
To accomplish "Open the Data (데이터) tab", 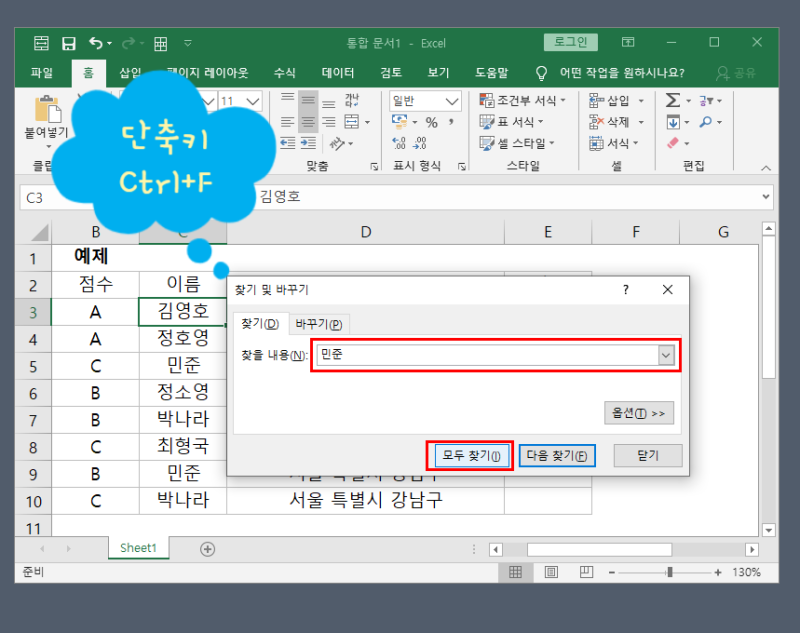I will pos(337,73).
